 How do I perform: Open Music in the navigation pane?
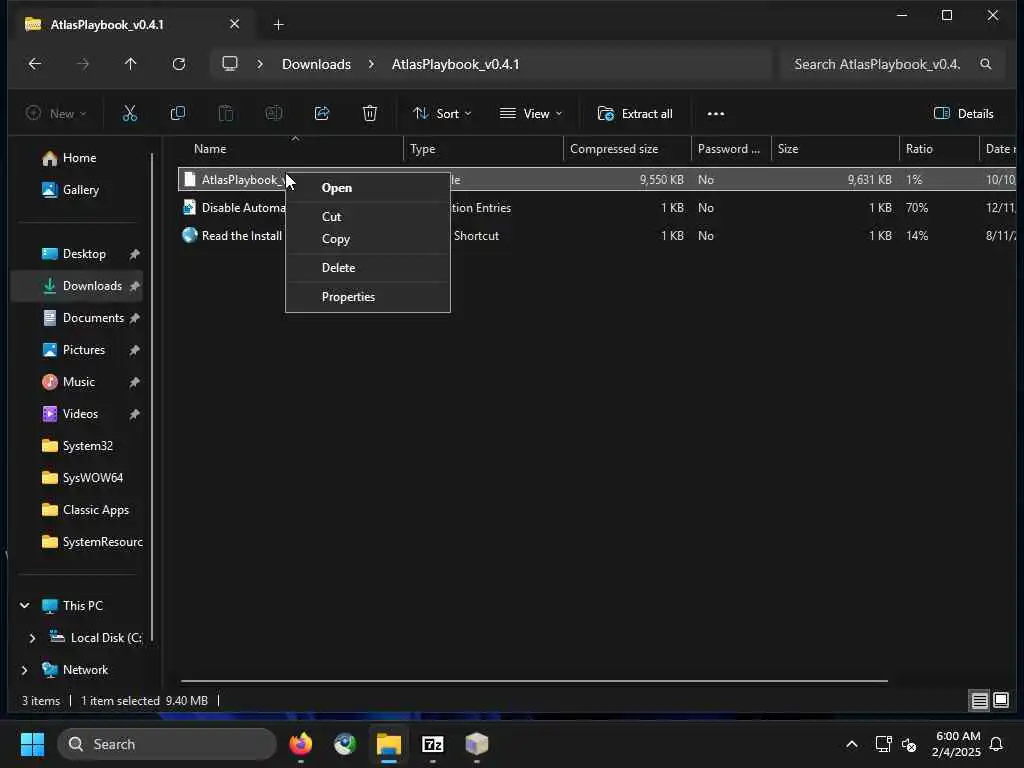tap(78, 382)
